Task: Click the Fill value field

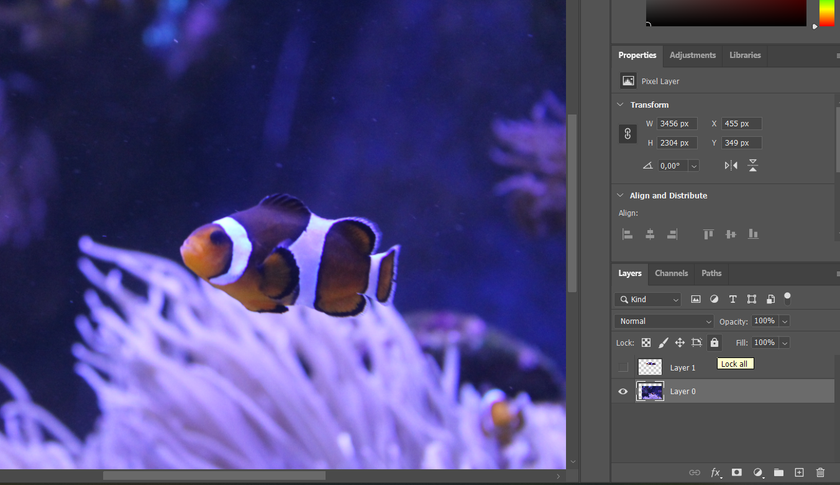Action: pos(765,342)
